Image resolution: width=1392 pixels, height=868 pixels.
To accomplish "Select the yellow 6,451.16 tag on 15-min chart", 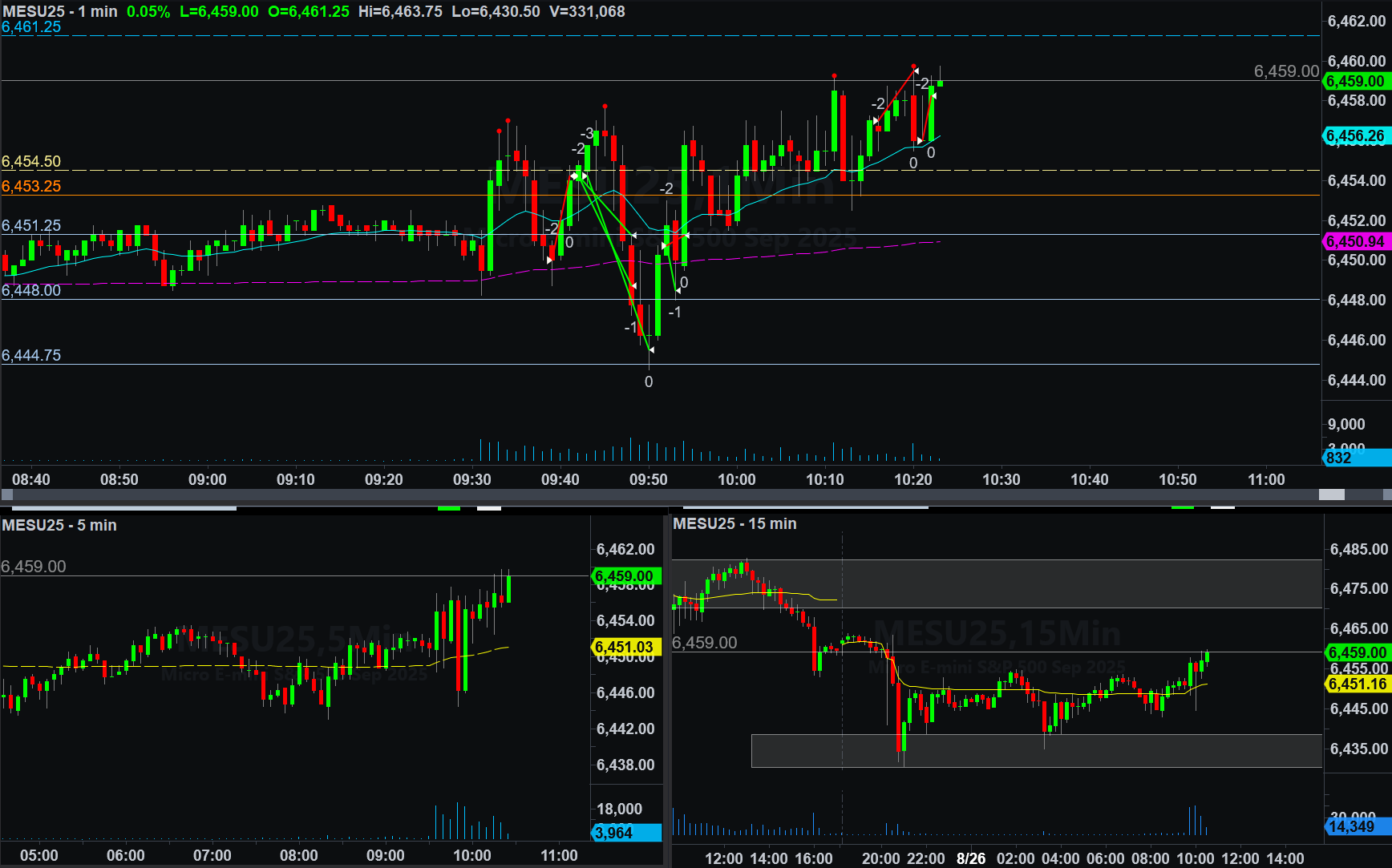I will coord(1357,684).
